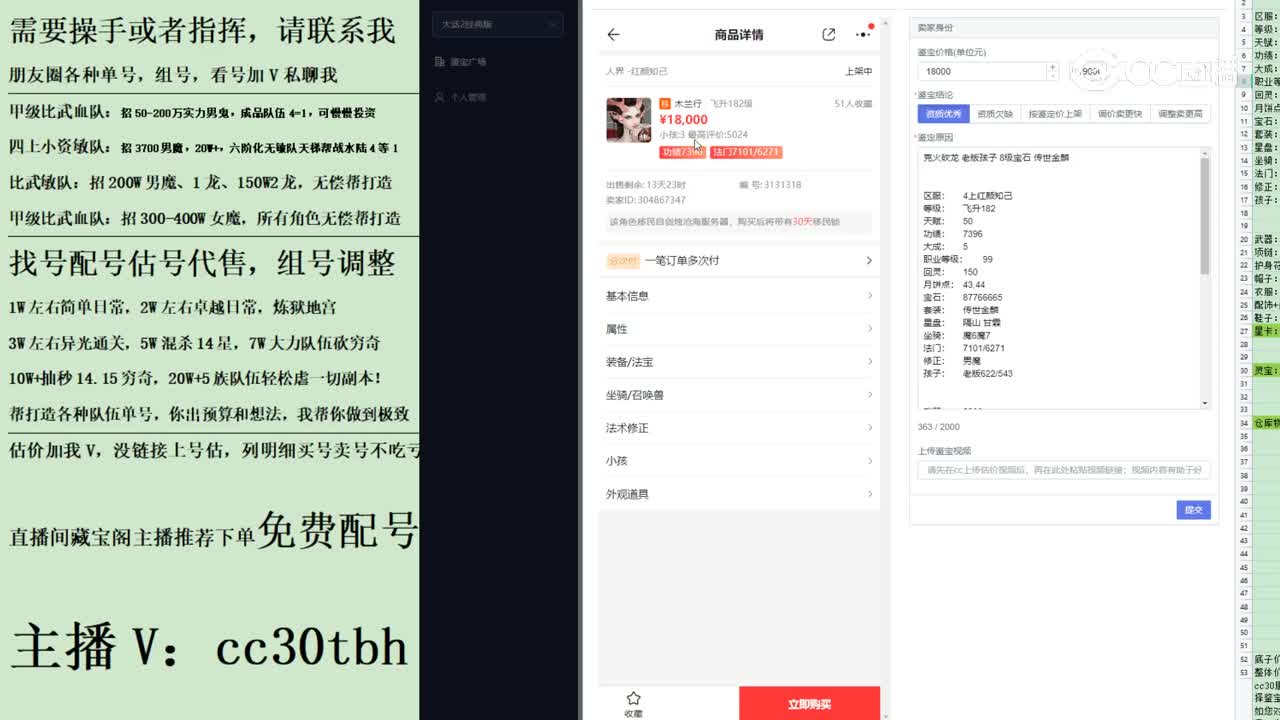Image resolution: width=1280 pixels, height=720 pixels.
Task: Expand the 属性 section
Action: tap(738, 329)
